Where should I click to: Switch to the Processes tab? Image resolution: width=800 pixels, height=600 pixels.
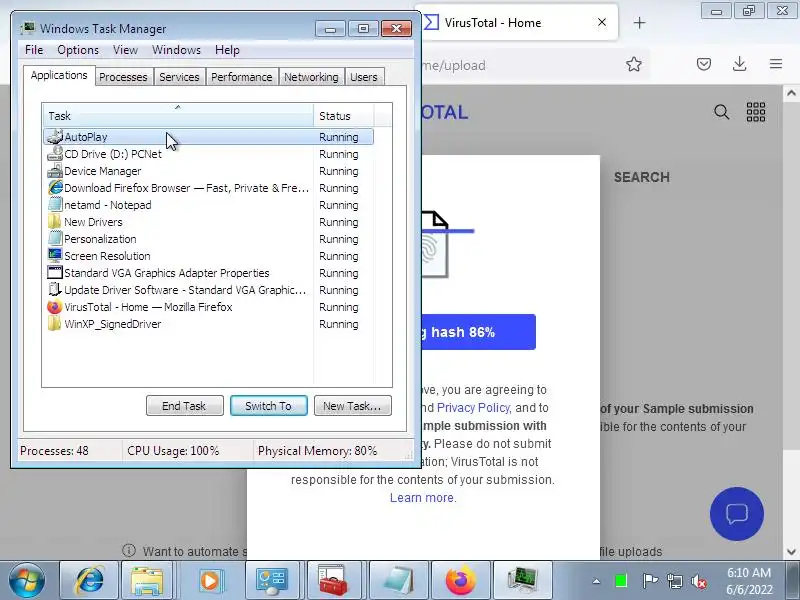pyautogui.click(x=123, y=77)
